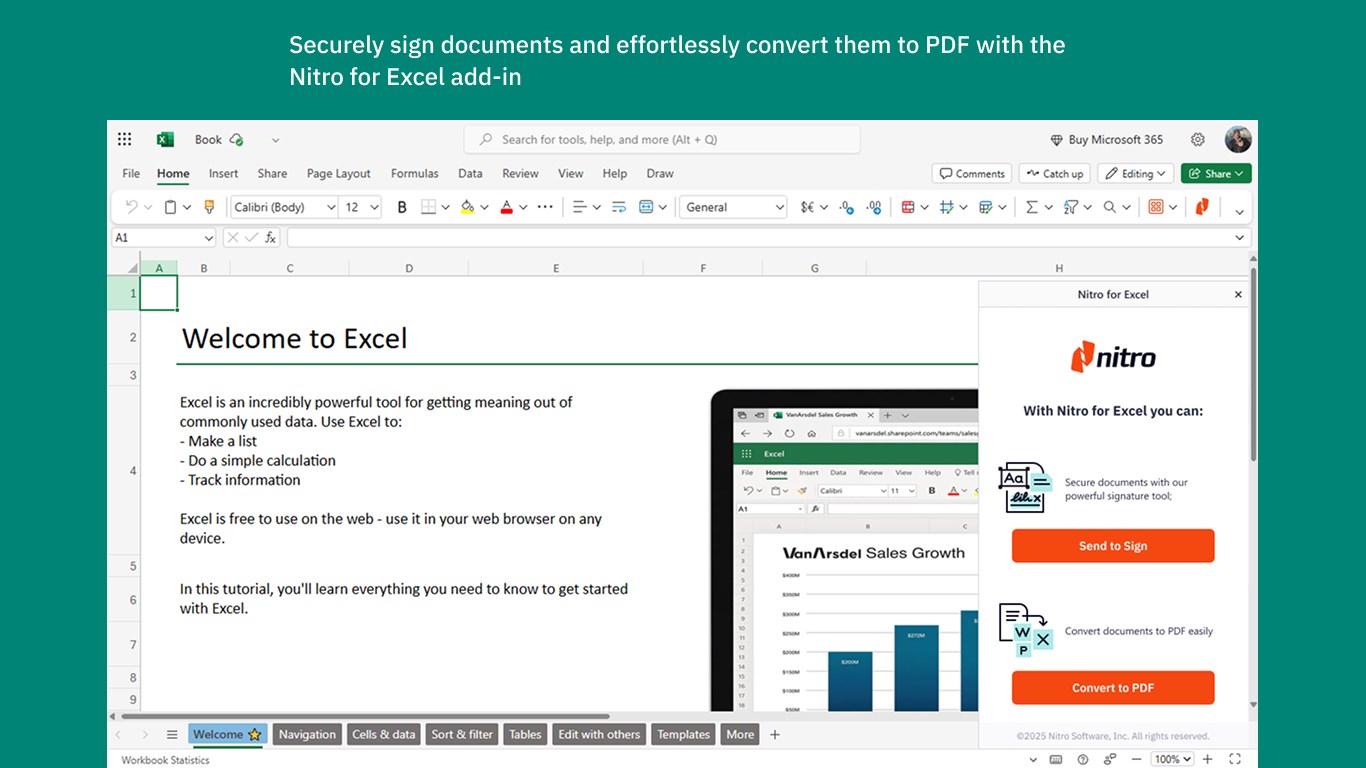The width and height of the screenshot is (1366, 768).
Task: Click the Find magnifier icon
Action: click(x=1110, y=207)
